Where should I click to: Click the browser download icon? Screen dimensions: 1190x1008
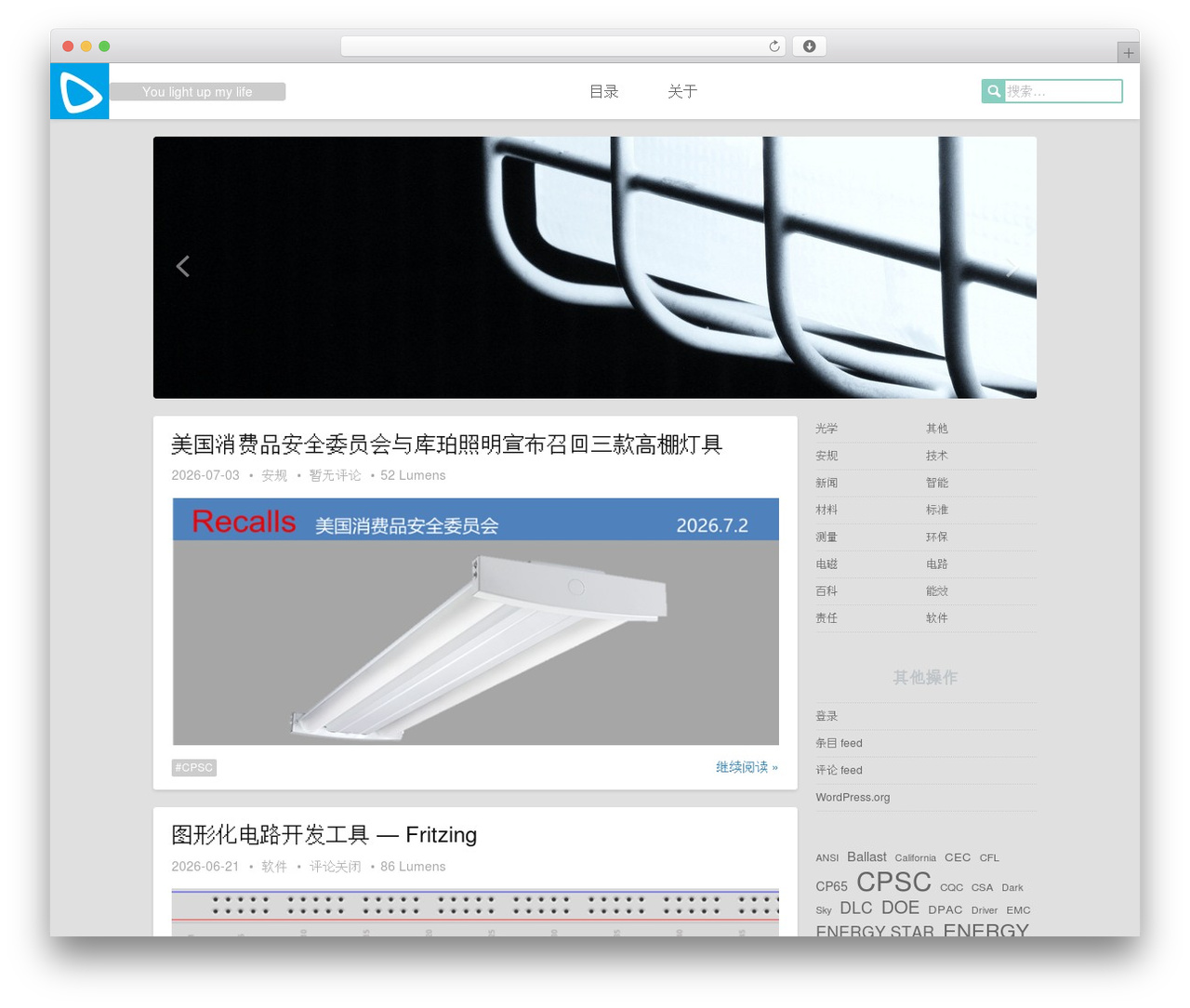coord(809,46)
